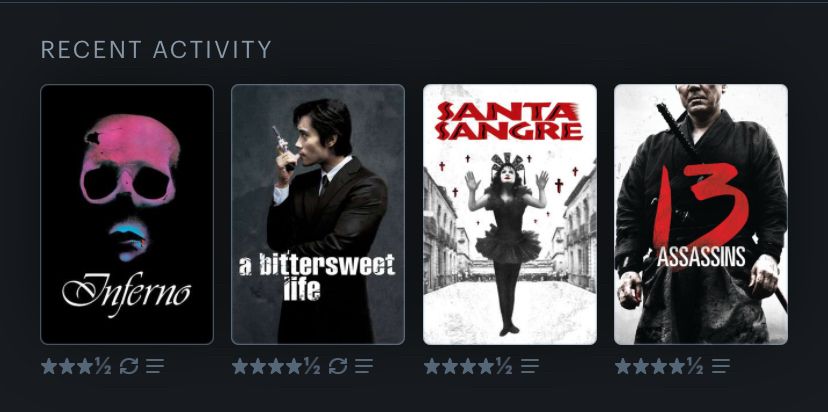Open A Bittersweet Life poster
The height and width of the screenshot is (412, 828).
[x=318, y=214]
